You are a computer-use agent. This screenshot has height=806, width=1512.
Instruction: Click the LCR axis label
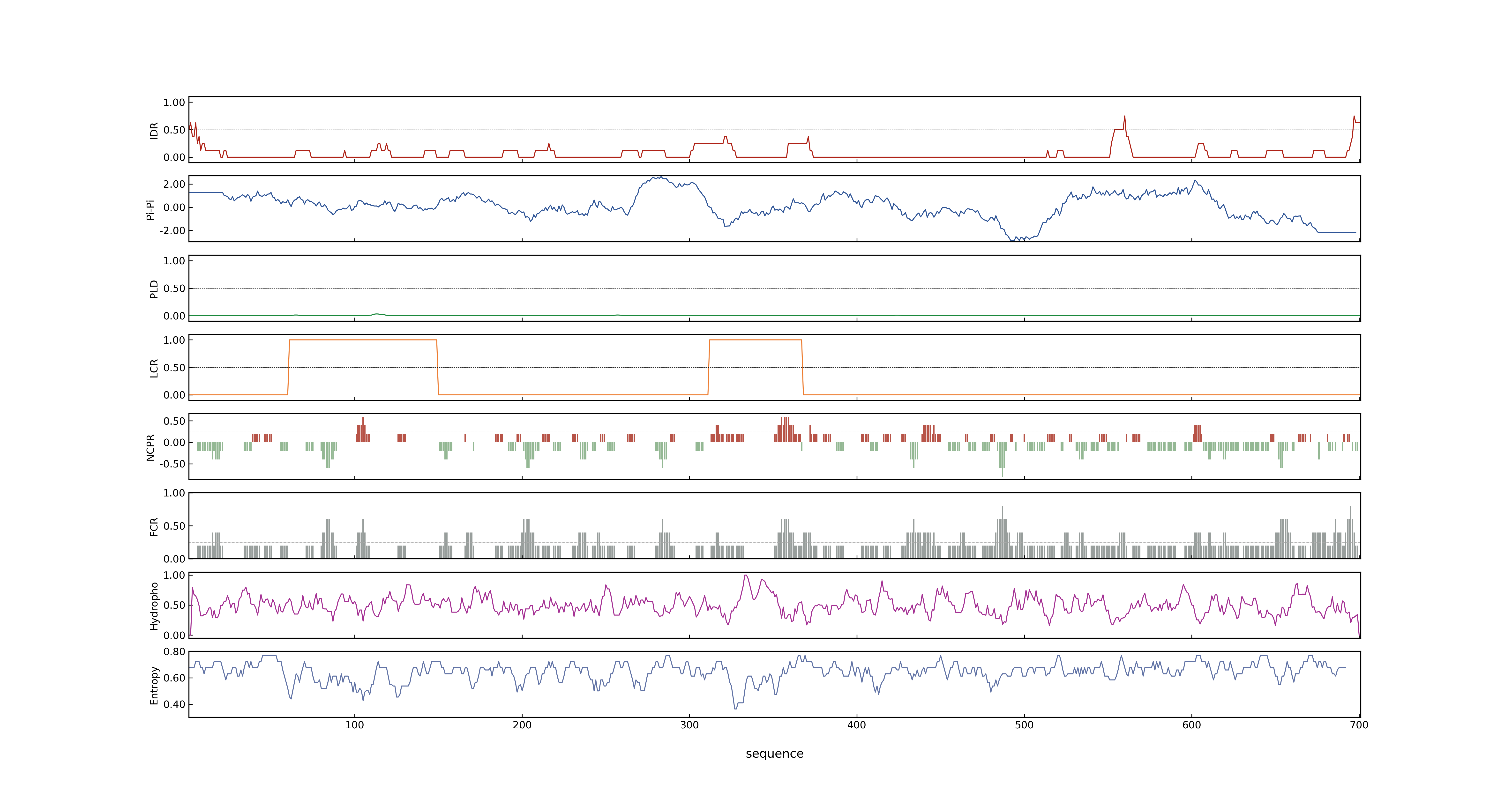pos(154,368)
